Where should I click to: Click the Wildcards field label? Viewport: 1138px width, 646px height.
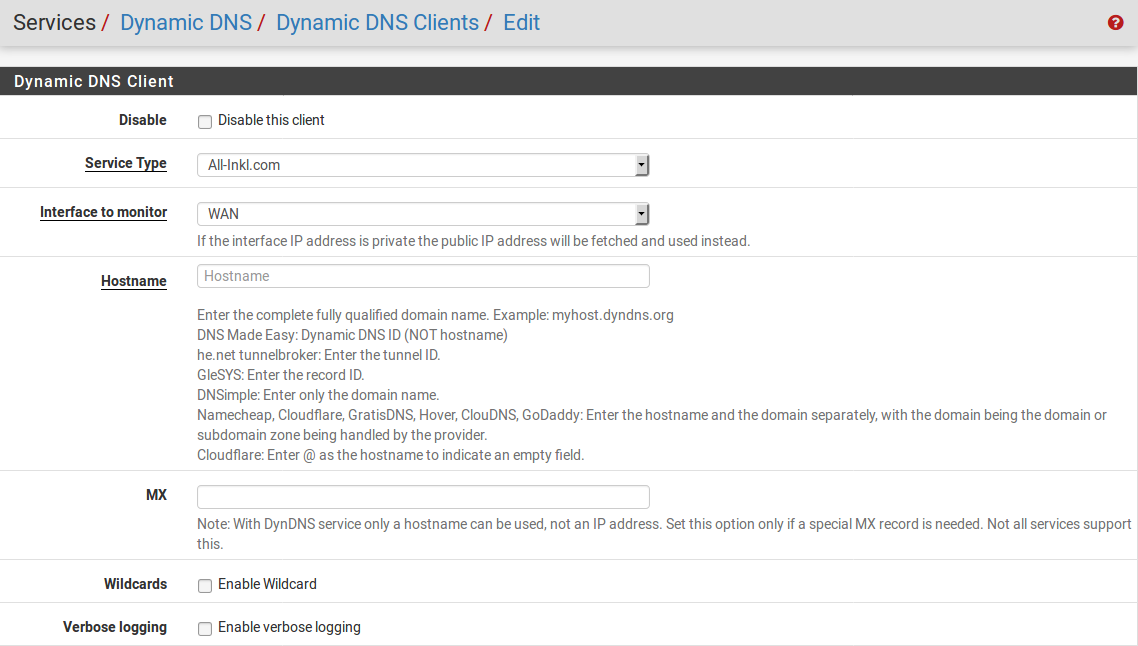click(135, 584)
